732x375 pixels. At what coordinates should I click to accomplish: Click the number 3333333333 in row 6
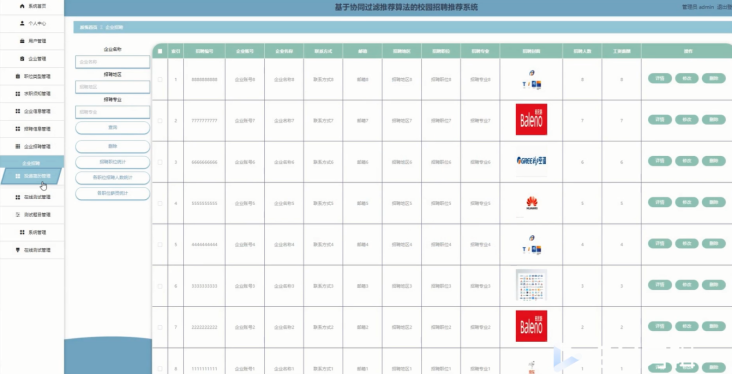point(204,286)
